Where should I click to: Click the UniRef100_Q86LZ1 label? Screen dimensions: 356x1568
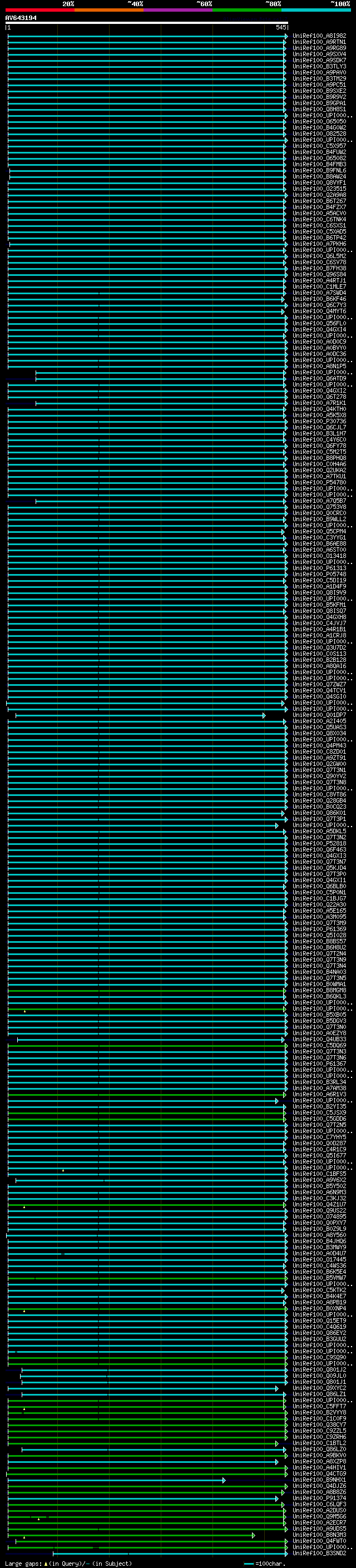(319, 1394)
